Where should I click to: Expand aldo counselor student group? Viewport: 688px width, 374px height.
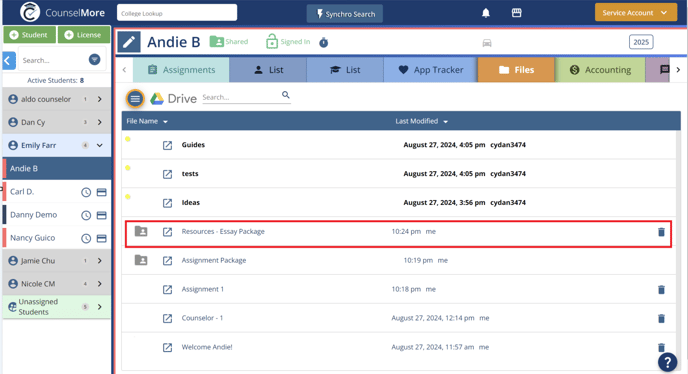point(100,99)
